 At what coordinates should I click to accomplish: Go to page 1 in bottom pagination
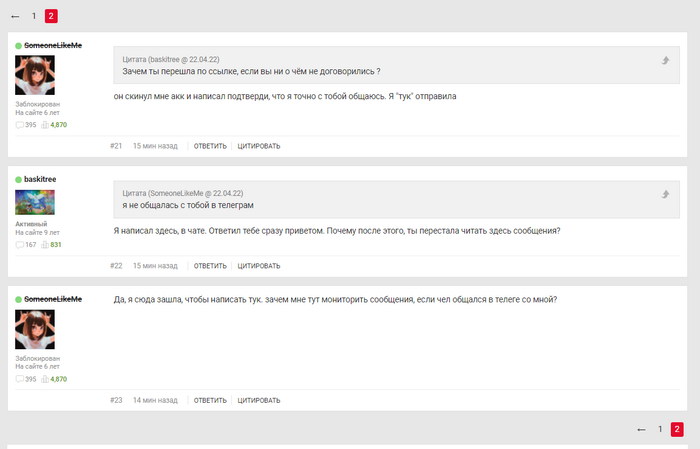660,429
